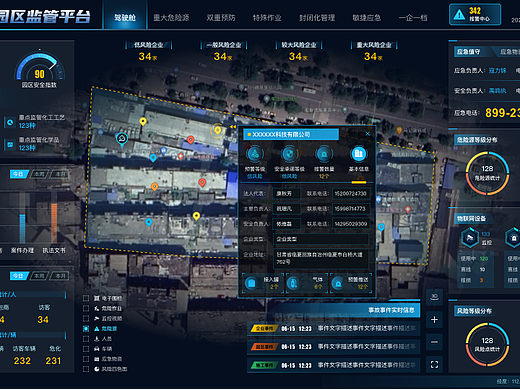
Task: Click the 报警数量 alarm icon
Action: coord(324,154)
